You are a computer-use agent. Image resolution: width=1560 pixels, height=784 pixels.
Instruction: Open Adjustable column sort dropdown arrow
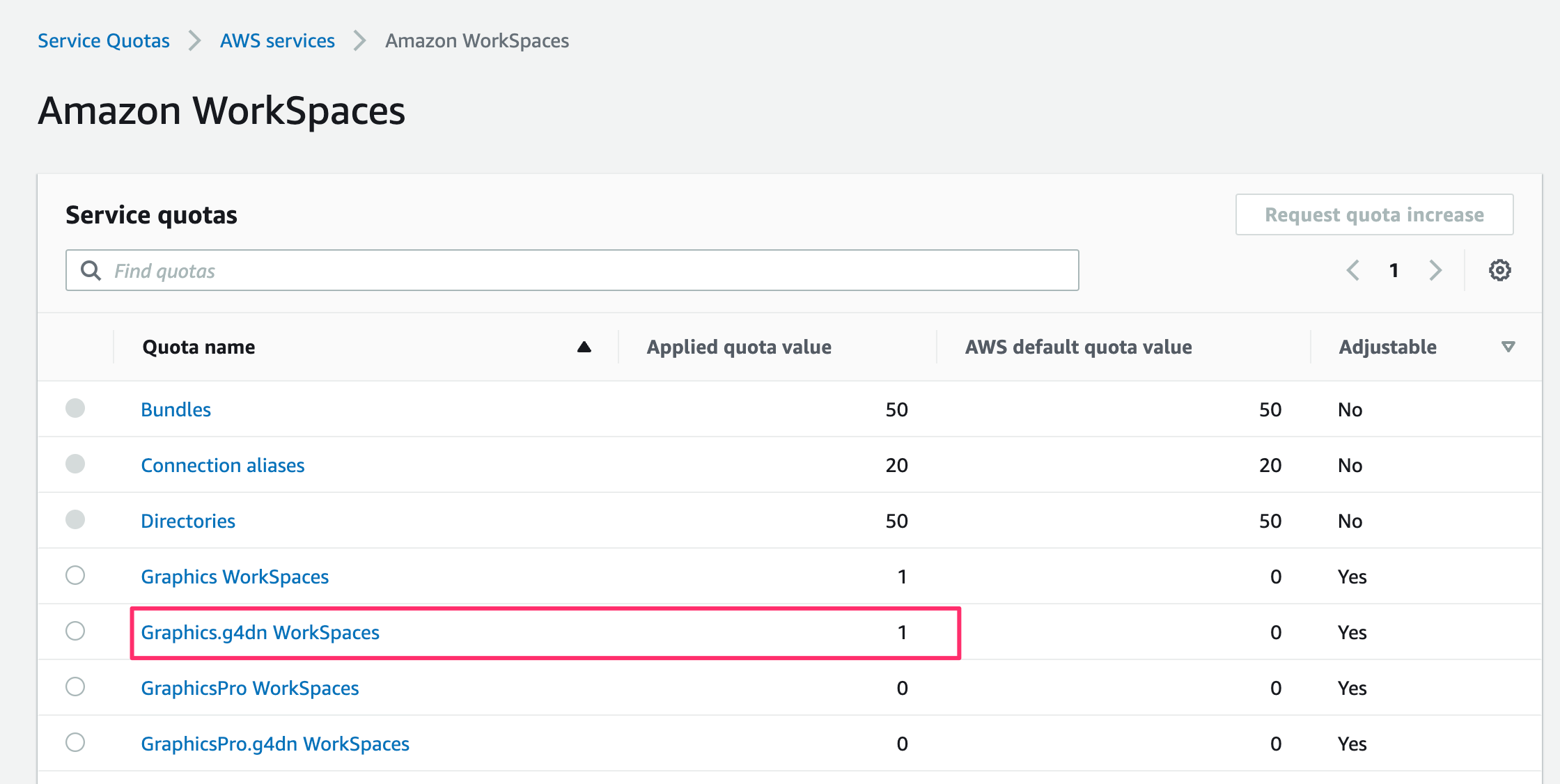[x=1508, y=347]
